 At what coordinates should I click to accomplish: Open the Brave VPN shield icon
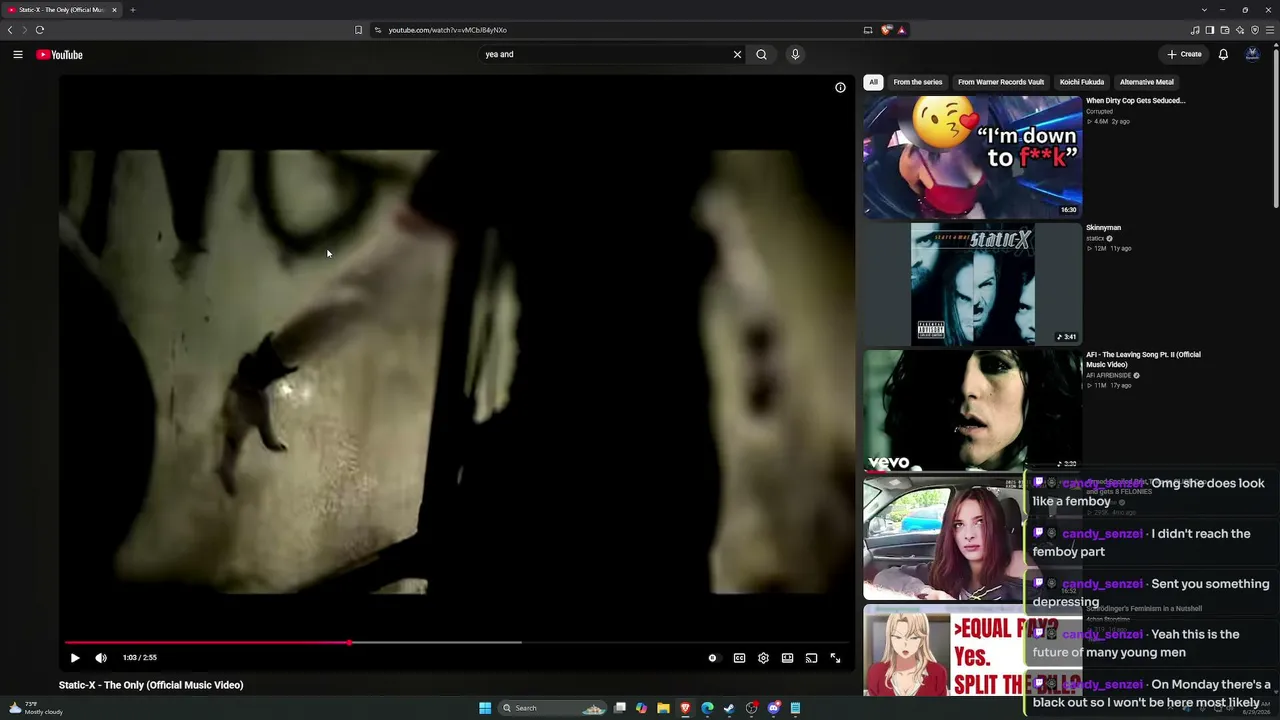pos(1255,30)
